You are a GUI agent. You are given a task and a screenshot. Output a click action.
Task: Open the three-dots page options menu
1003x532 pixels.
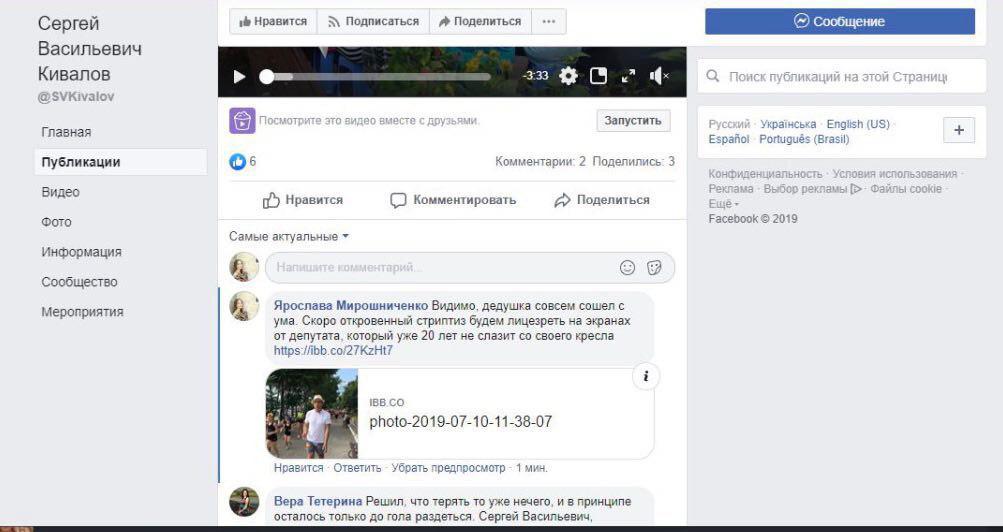click(548, 21)
